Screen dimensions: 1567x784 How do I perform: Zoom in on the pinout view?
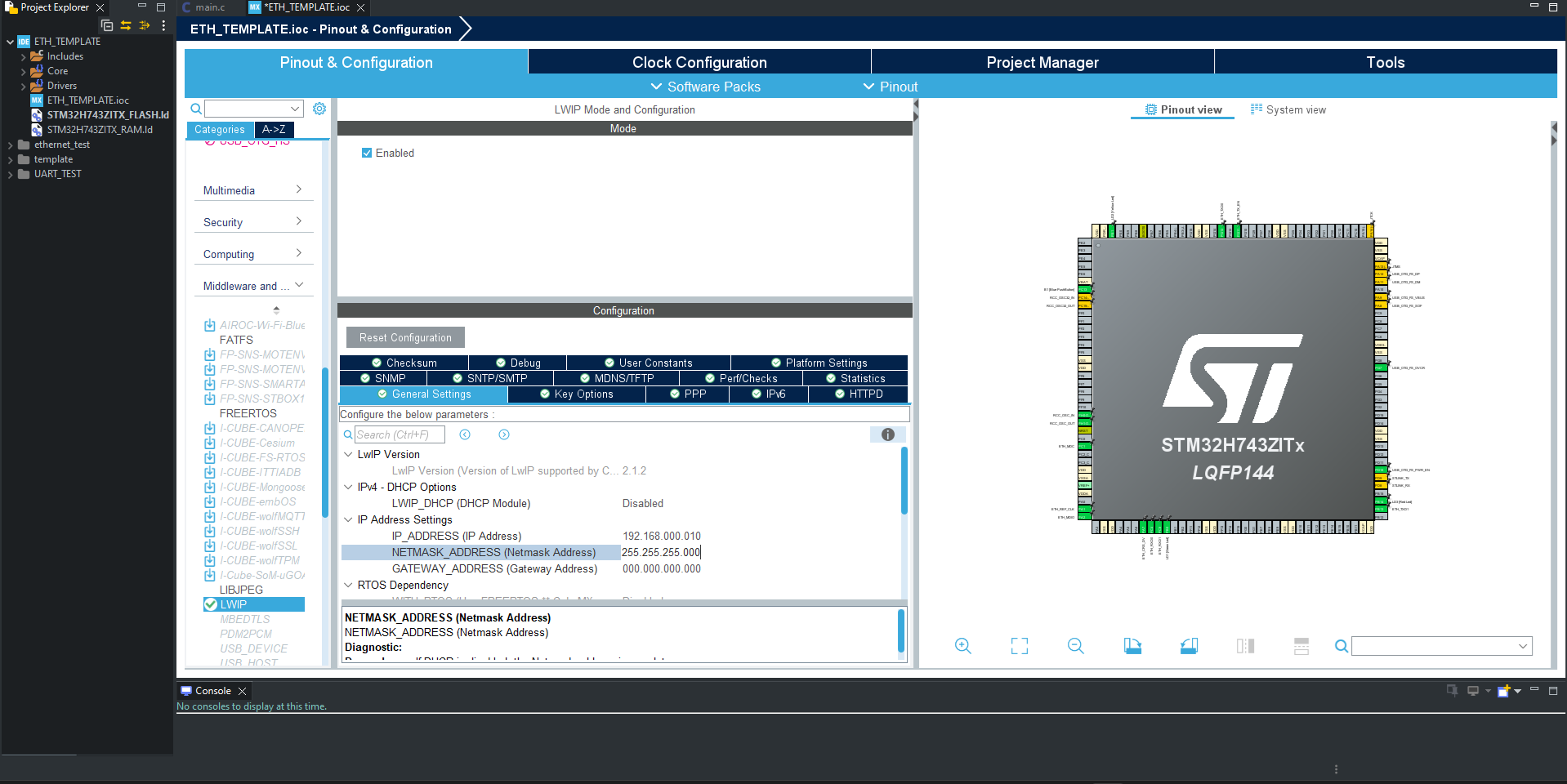[962, 645]
